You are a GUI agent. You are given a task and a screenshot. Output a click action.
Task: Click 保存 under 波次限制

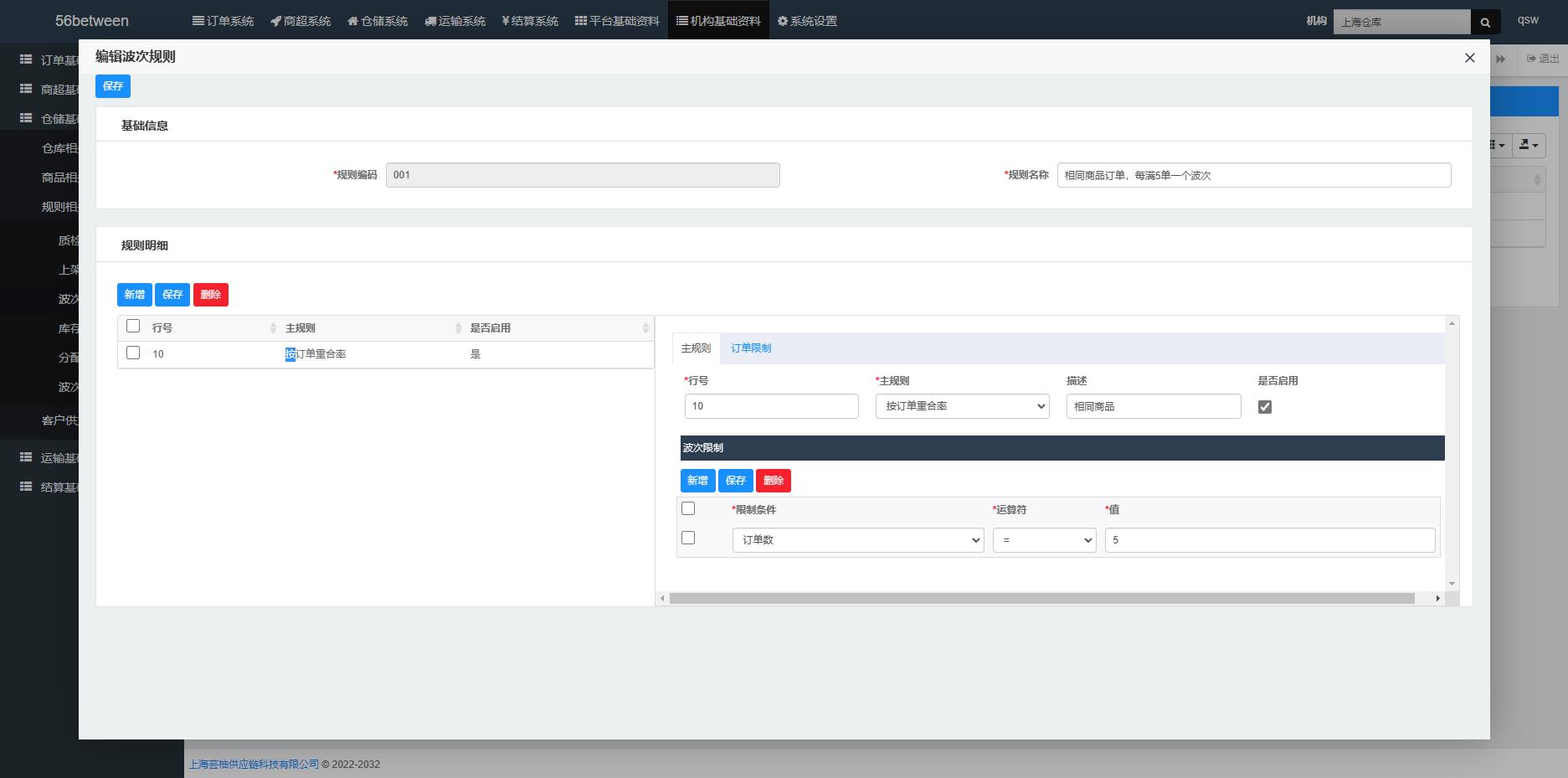pyautogui.click(x=736, y=481)
